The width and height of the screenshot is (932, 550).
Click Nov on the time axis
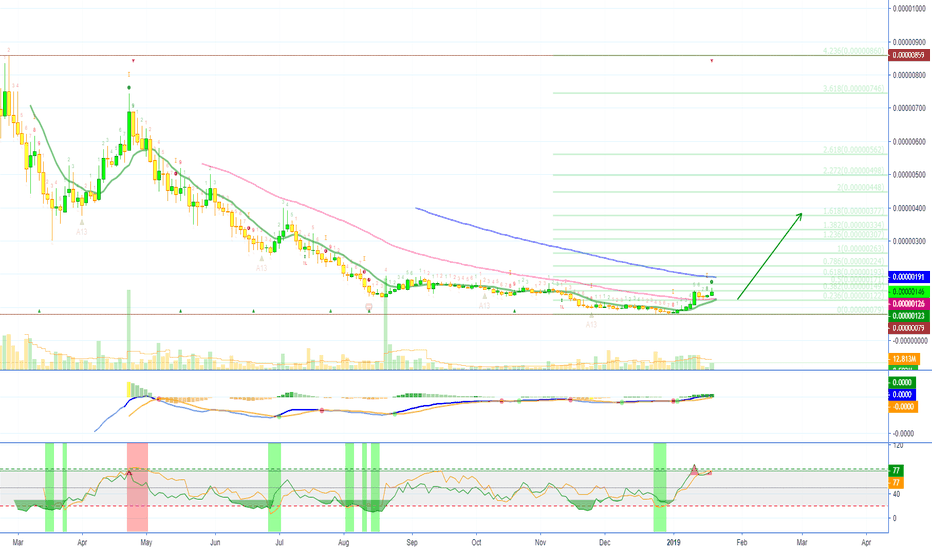(540, 542)
